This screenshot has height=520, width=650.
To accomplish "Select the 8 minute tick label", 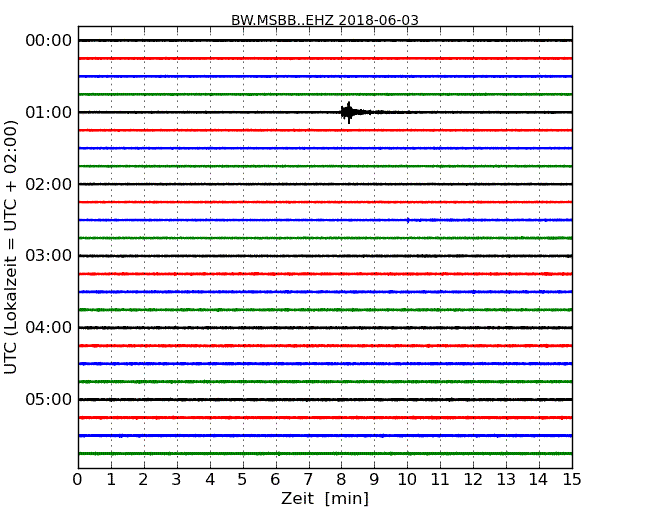I will click(341, 480).
